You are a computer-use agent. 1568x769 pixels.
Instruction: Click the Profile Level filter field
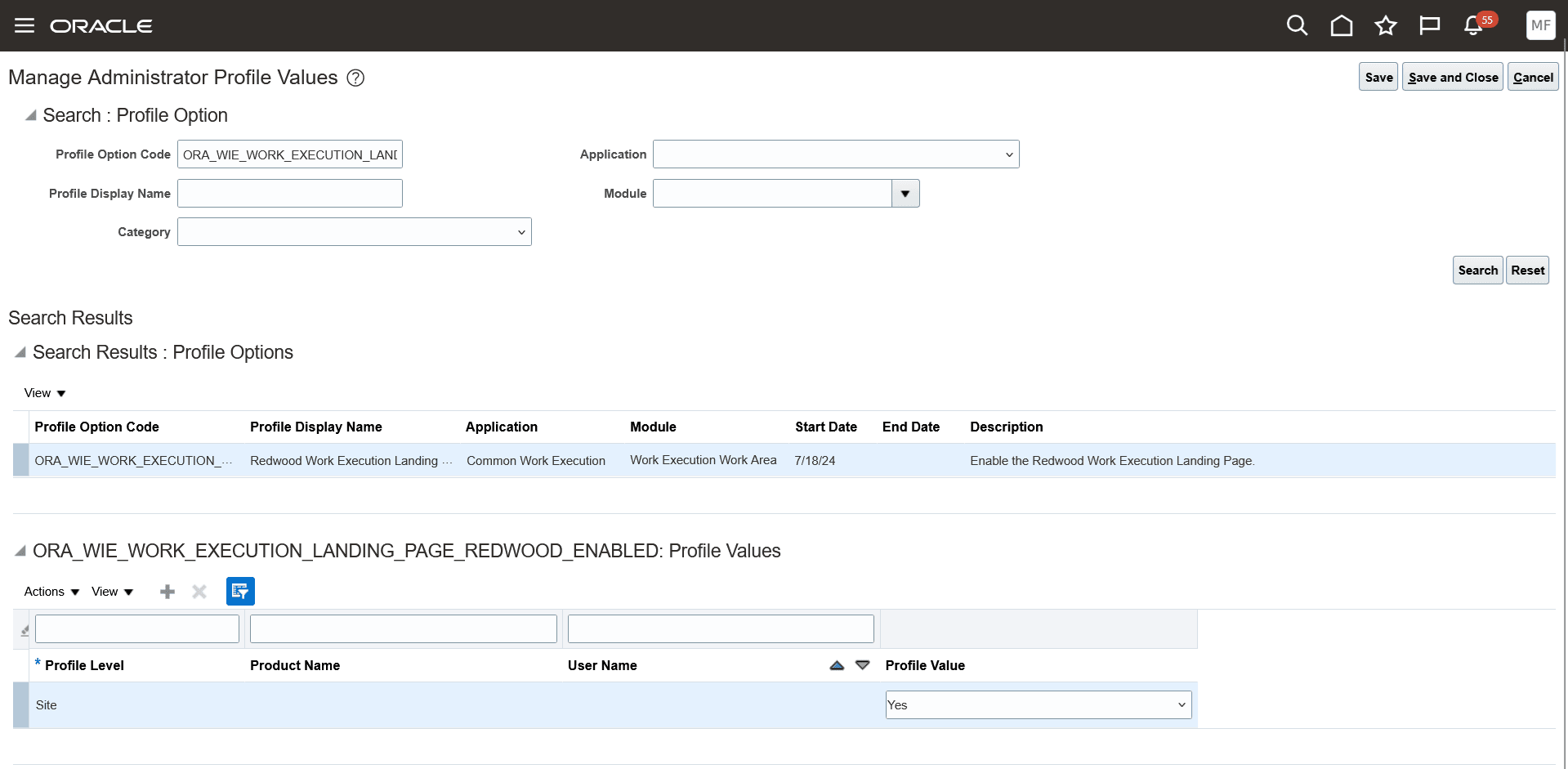click(x=137, y=629)
